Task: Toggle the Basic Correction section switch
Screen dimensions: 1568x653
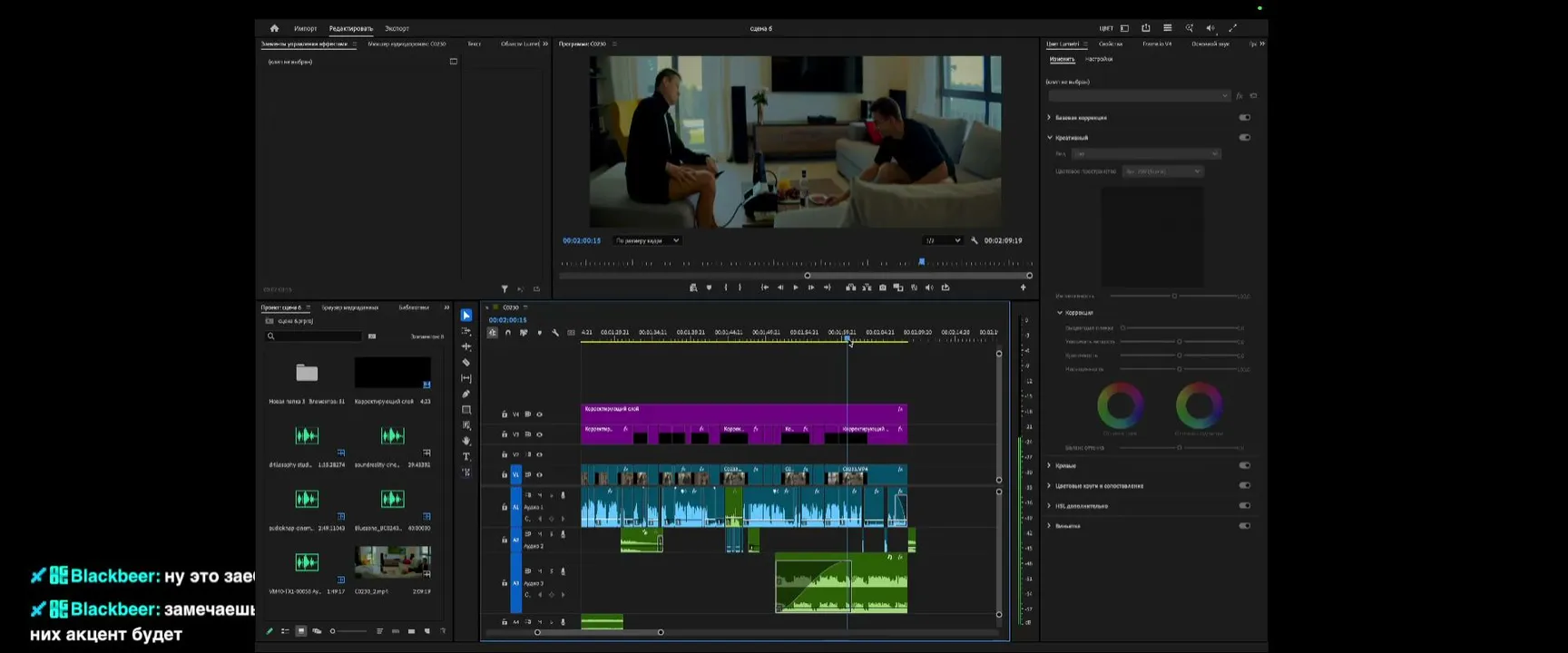Action: [1245, 118]
